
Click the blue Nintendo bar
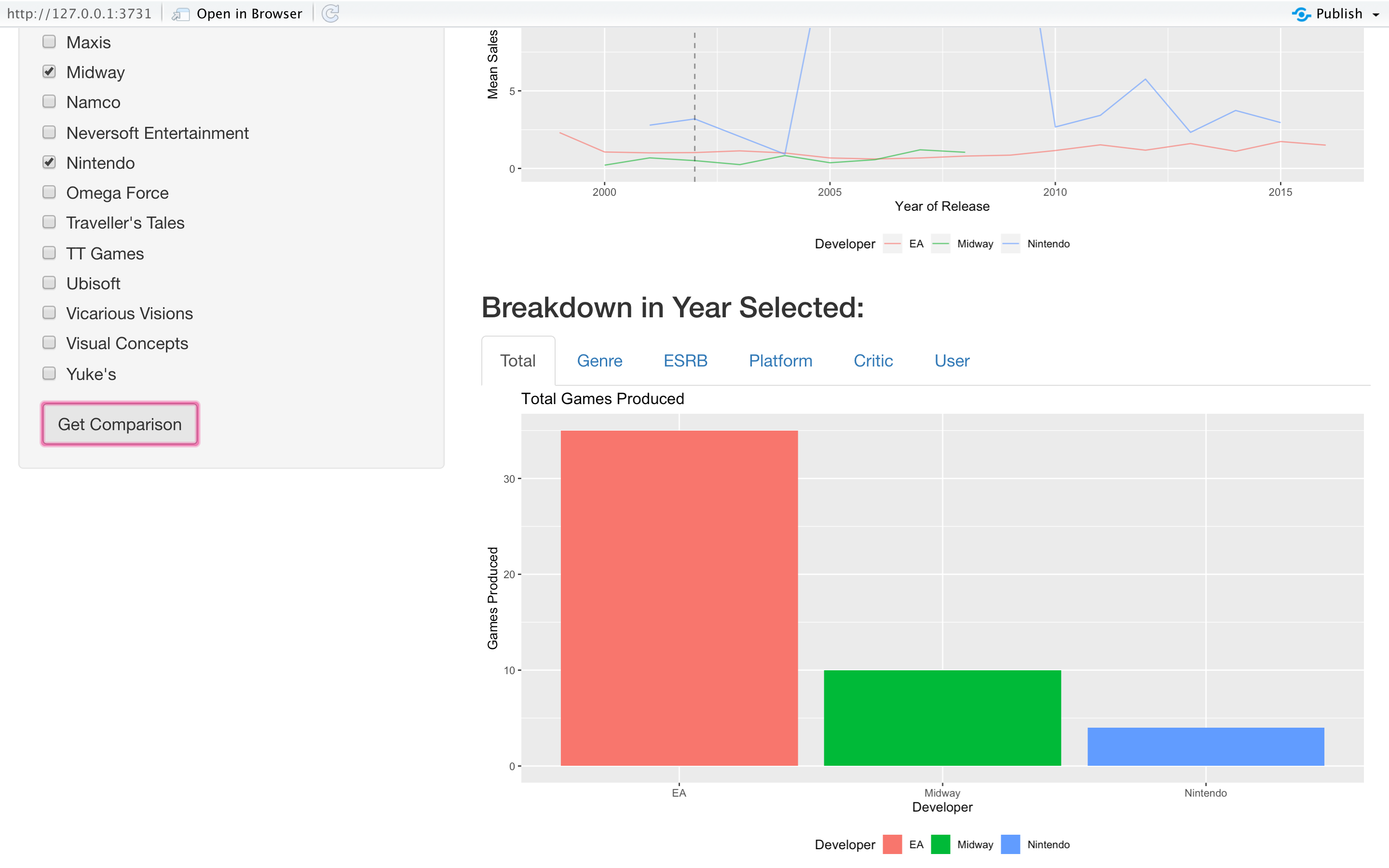pyautogui.click(x=1205, y=746)
